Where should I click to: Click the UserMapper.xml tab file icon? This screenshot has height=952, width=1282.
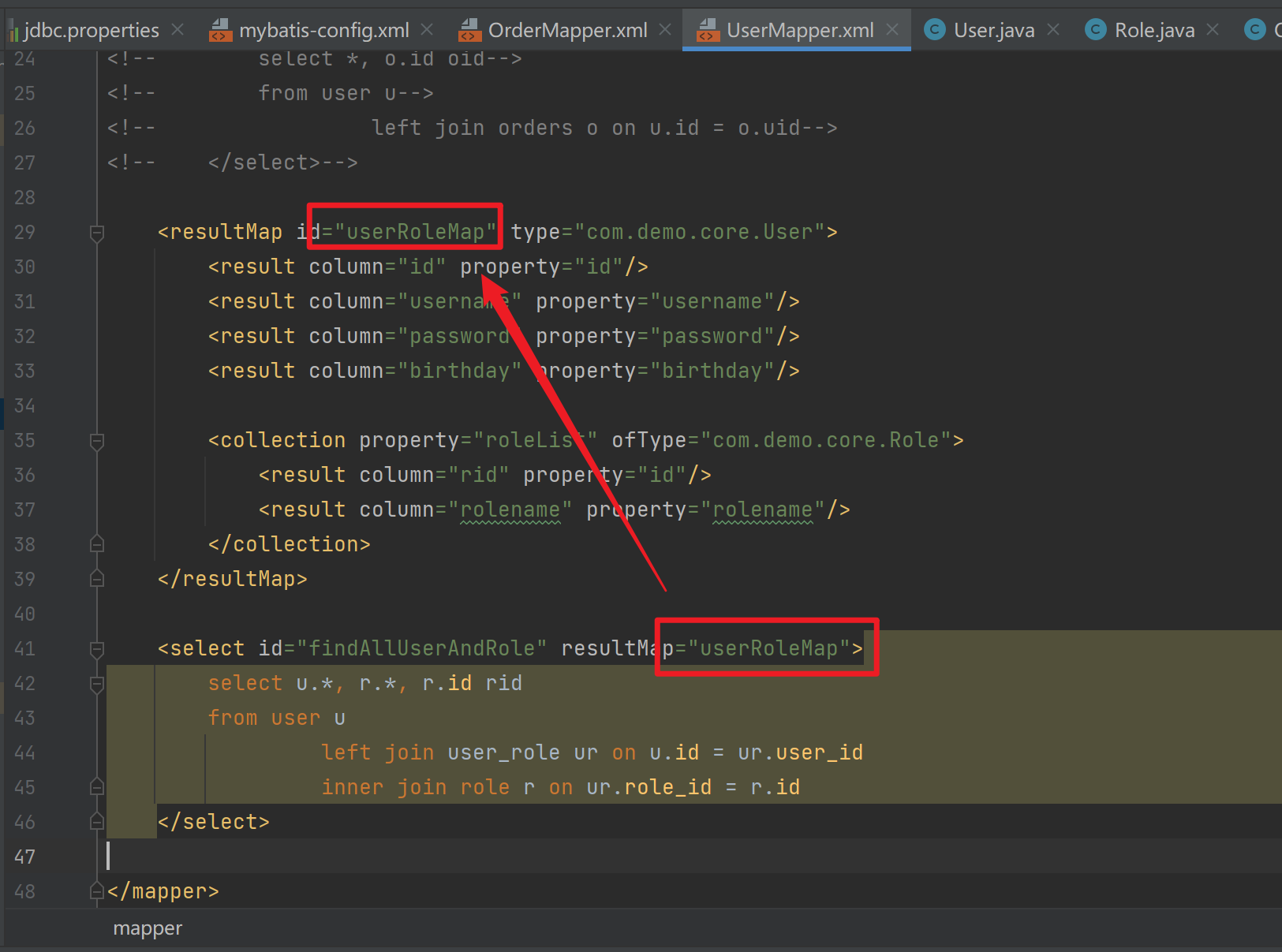point(708,30)
